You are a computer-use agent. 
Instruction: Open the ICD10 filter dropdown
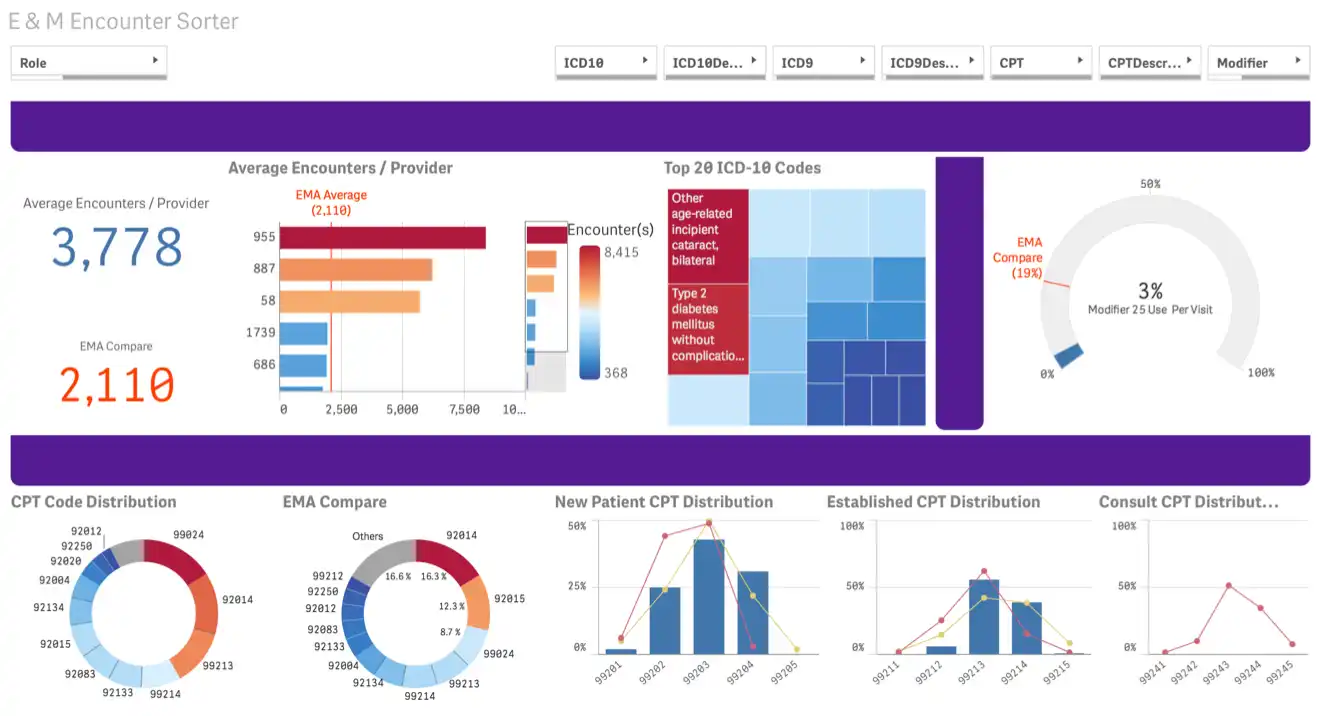click(x=603, y=61)
